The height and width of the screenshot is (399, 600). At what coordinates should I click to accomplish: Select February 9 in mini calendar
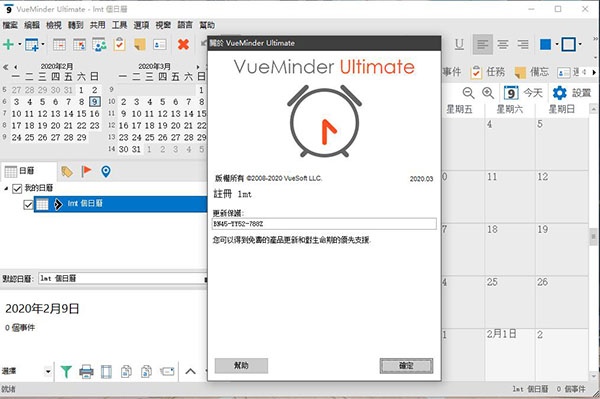pos(95,102)
